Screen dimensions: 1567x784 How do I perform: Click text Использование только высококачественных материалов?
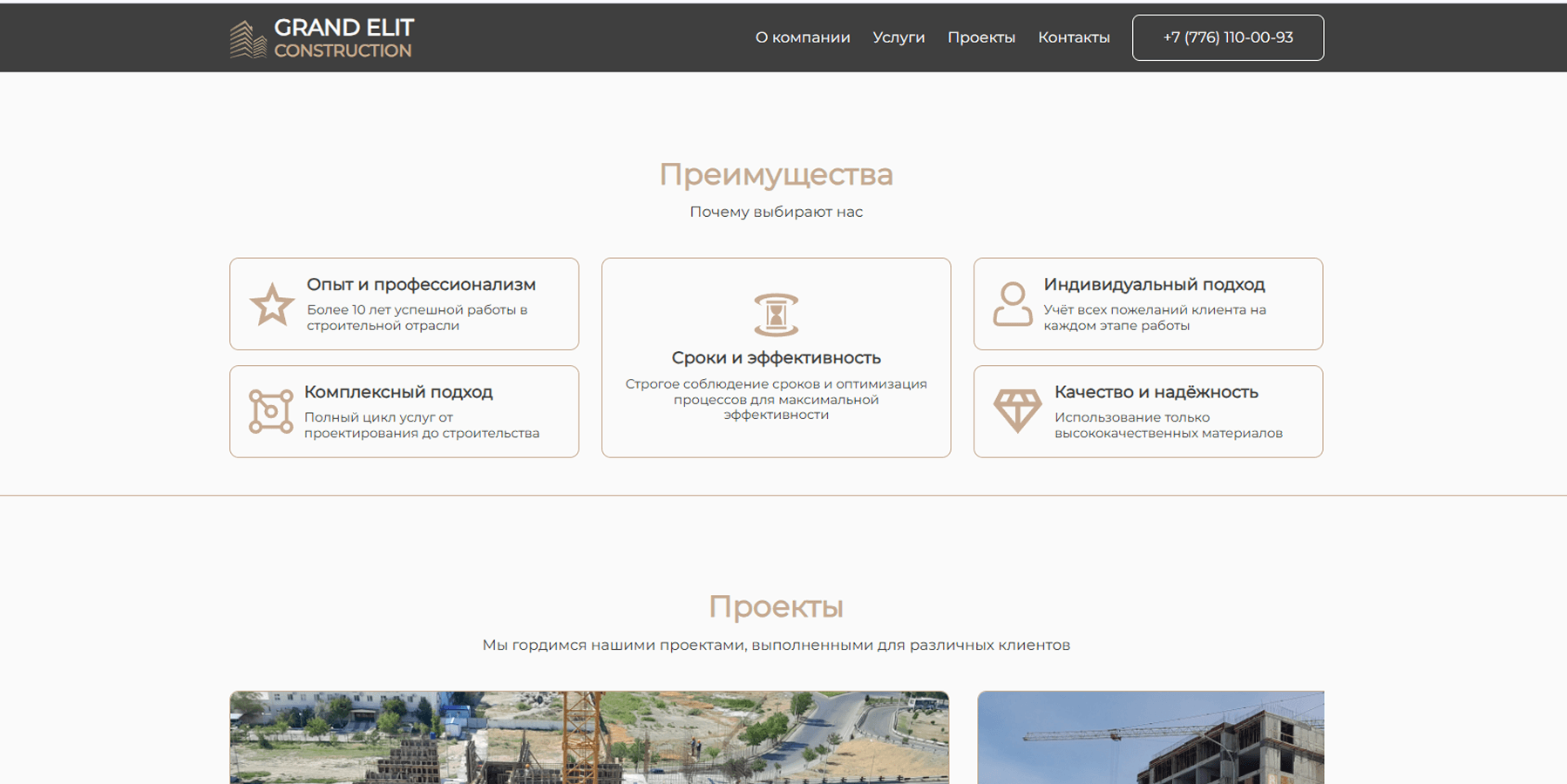pyautogui.click(x=1169, y=425)
